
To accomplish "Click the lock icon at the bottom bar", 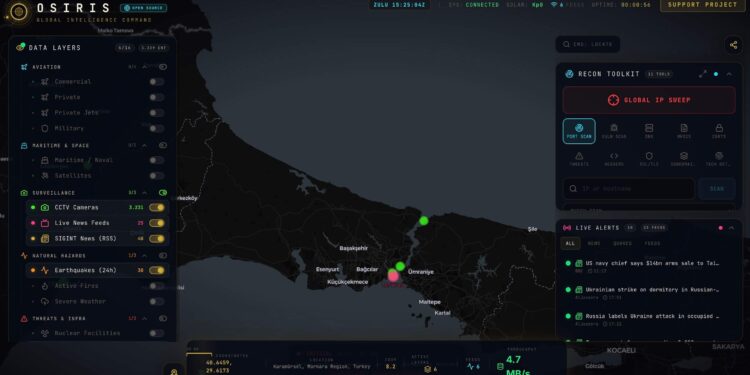I will [174, 371].
